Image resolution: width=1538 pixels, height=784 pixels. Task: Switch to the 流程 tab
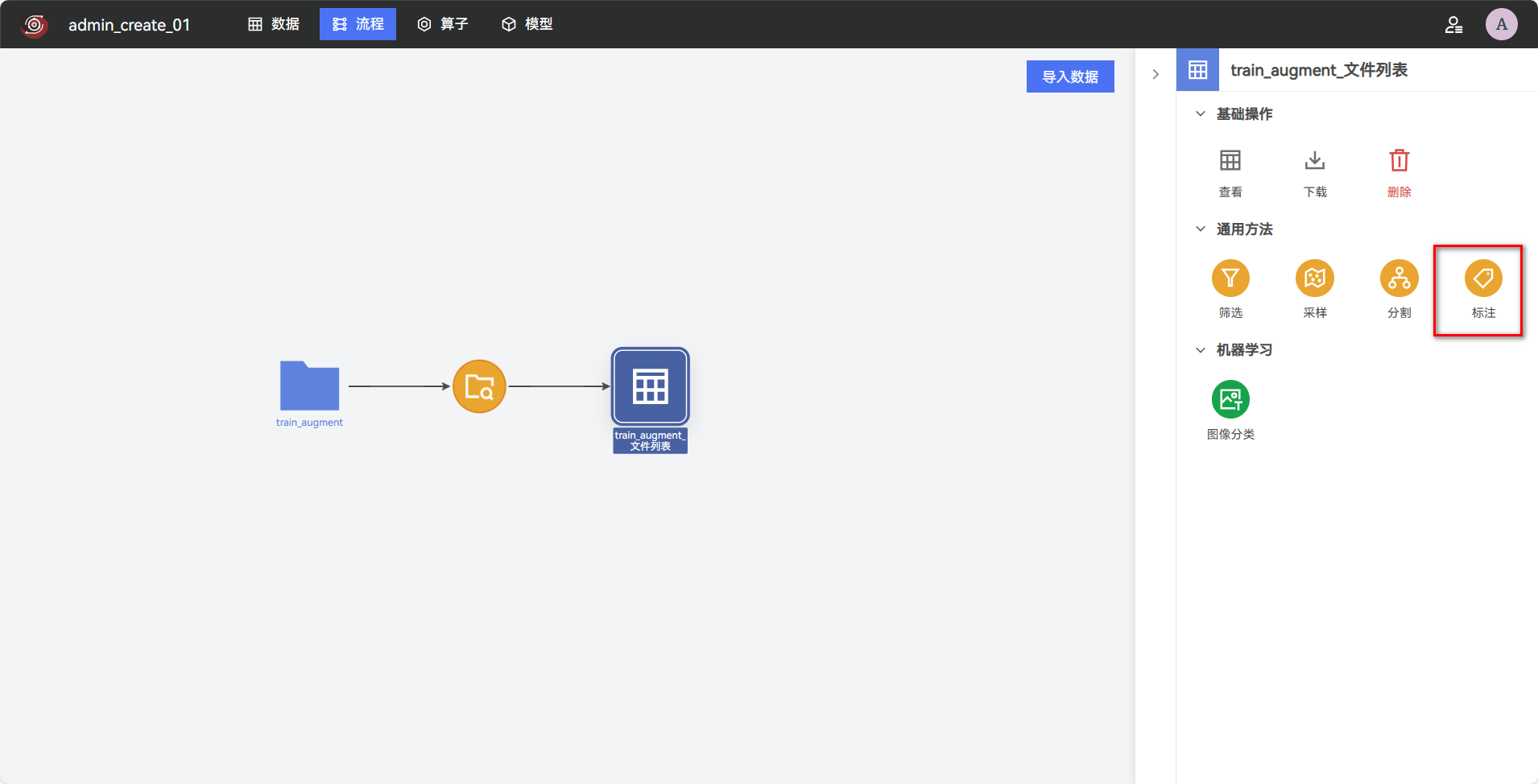click(358, 24)
